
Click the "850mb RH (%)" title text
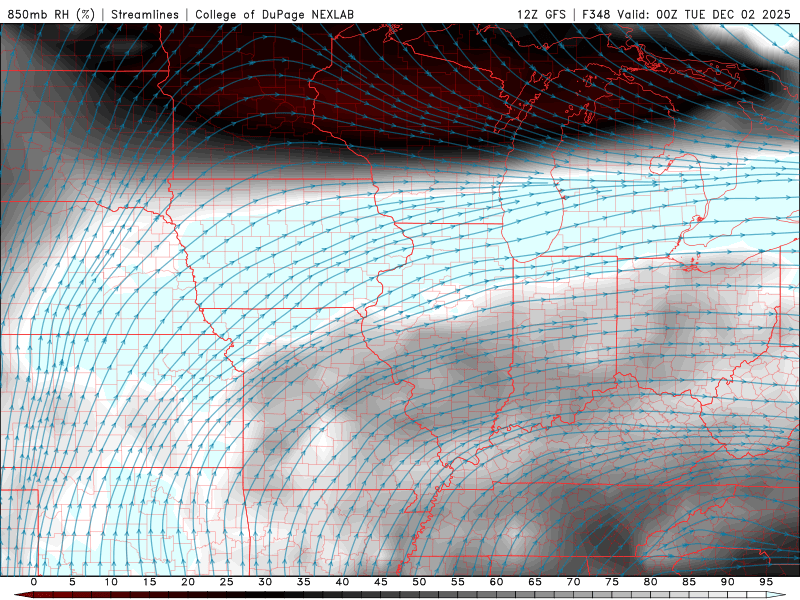[x=51, y=14]
